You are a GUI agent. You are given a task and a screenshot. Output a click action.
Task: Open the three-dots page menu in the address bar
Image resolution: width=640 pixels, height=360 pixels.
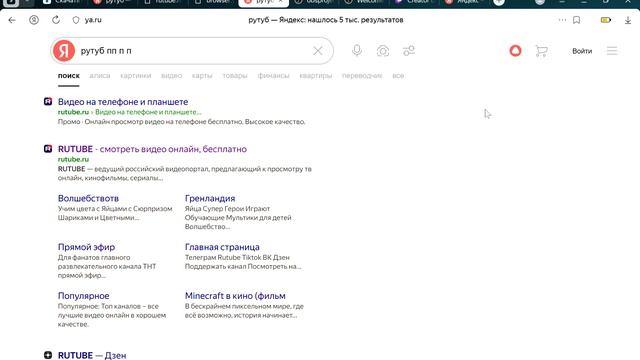pos(562,20)
